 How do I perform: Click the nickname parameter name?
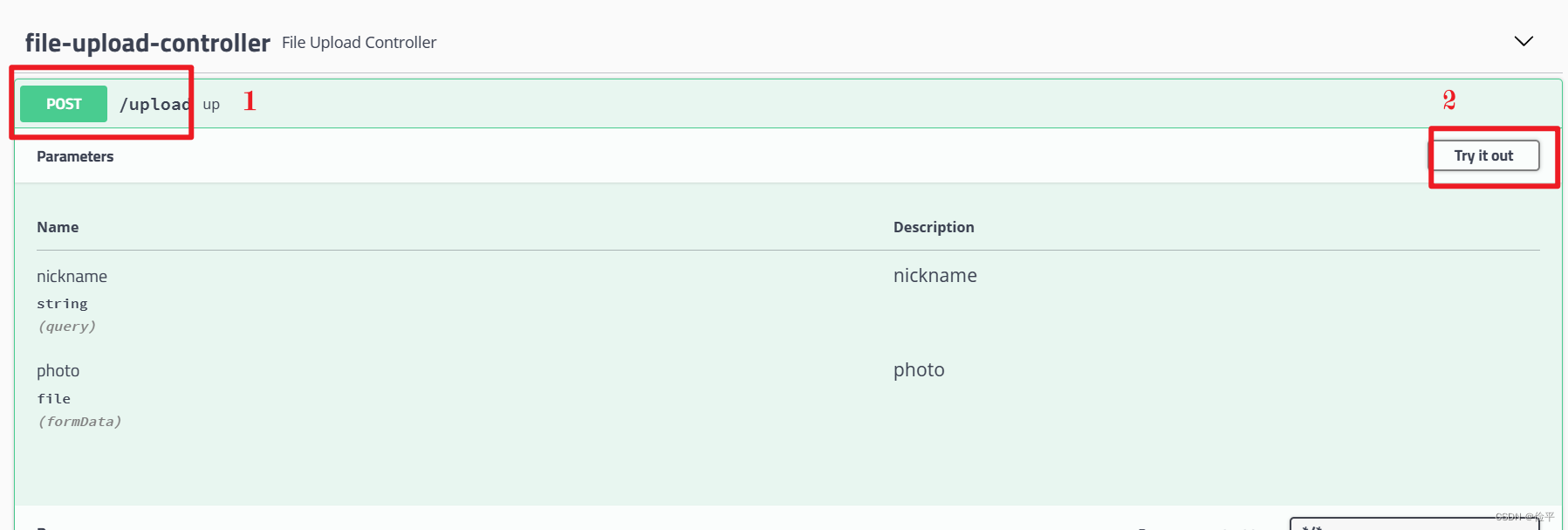point(72,277)
